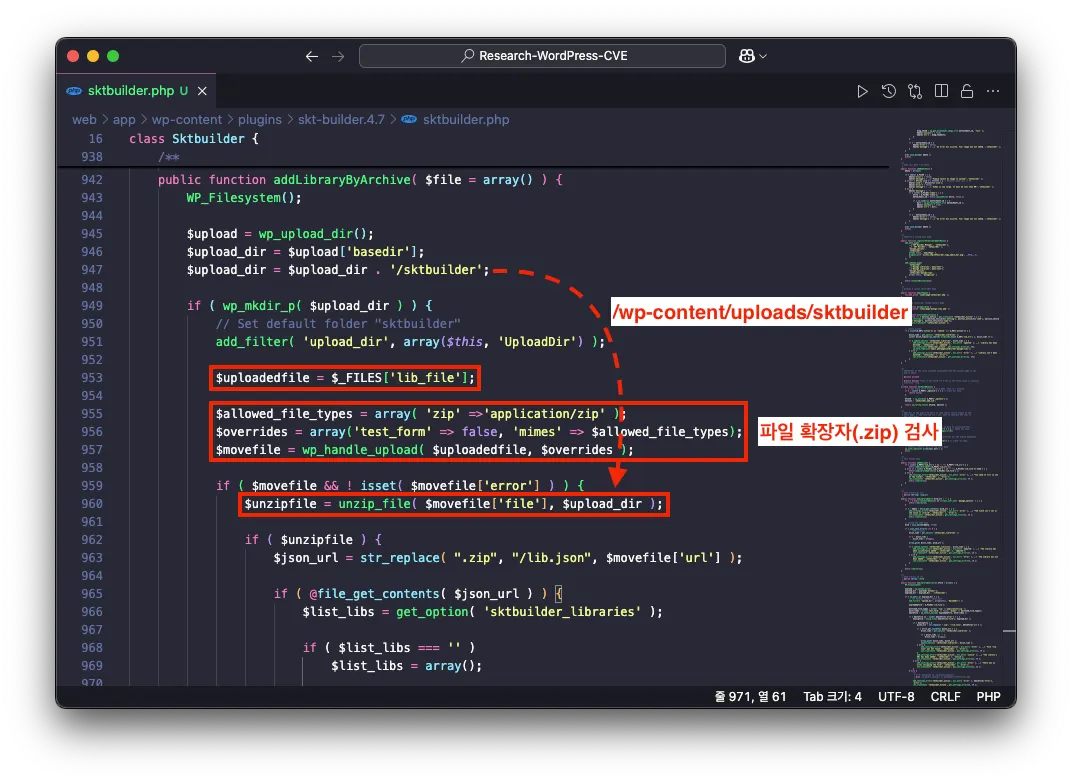Change language mode via 'PHP' status item
This screenshot has width=1072, height=782.
click(x=988, y=697)
